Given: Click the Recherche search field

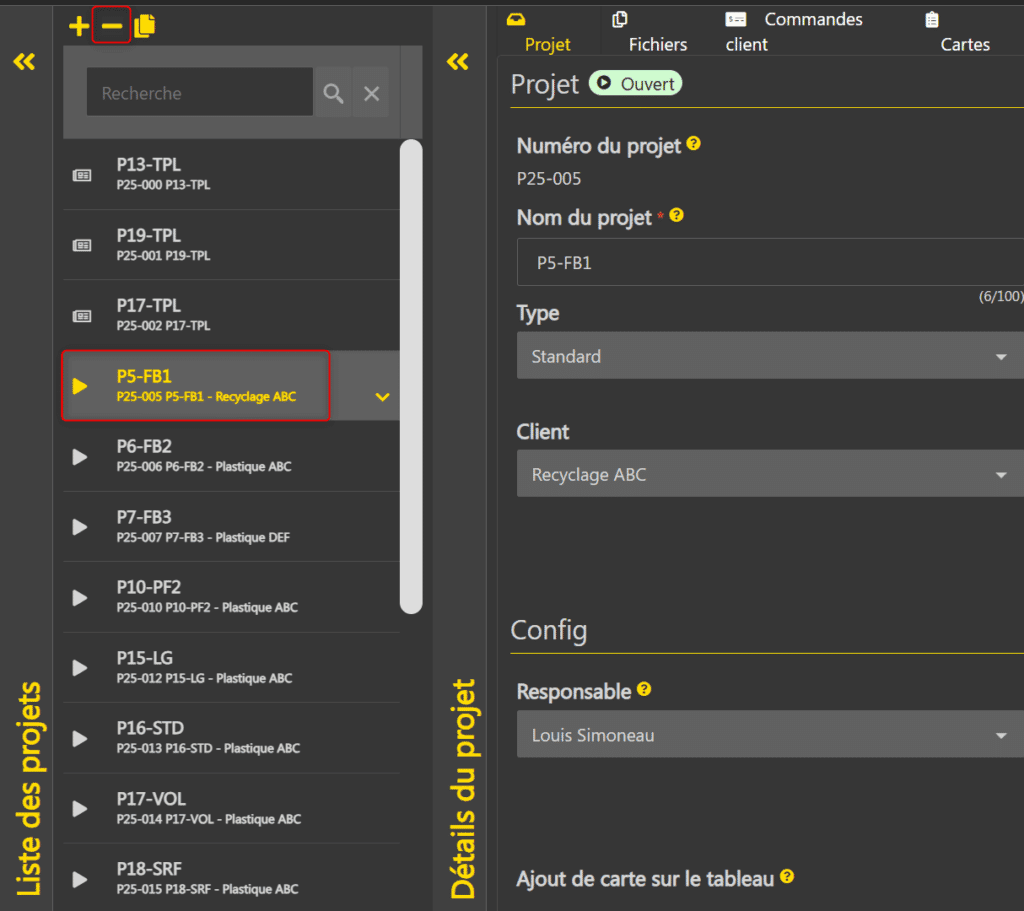Looking at the screenshot, I should (x=199, y=93).
